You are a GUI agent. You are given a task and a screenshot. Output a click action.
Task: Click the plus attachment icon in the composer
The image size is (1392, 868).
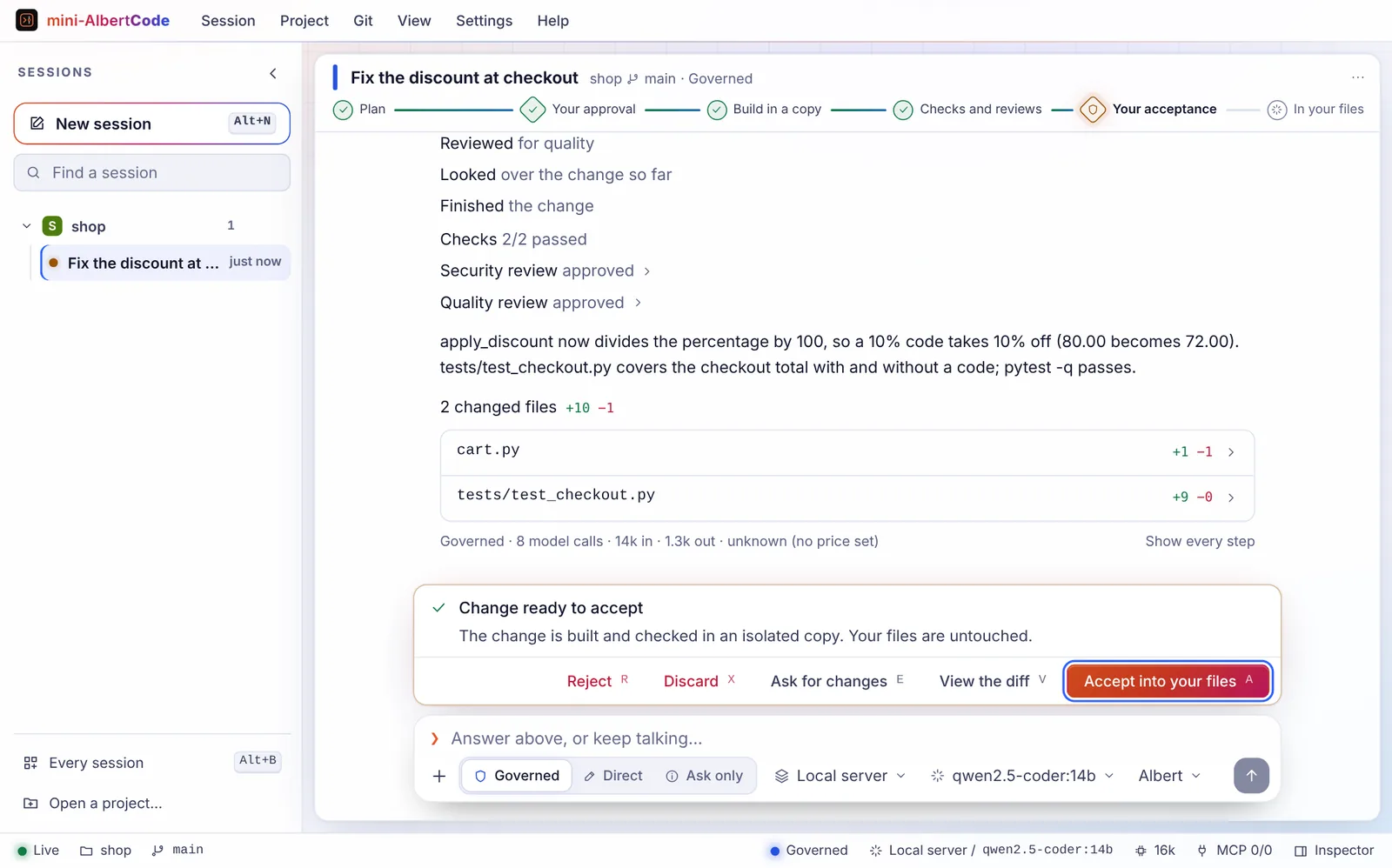click(439, 776)
